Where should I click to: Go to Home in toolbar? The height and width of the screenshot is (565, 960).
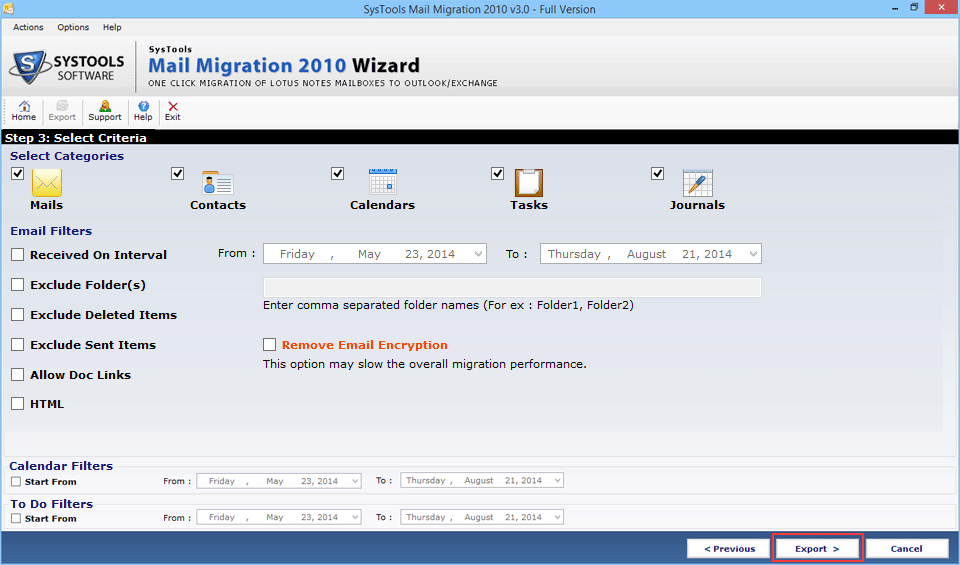(x=24, y=111)
